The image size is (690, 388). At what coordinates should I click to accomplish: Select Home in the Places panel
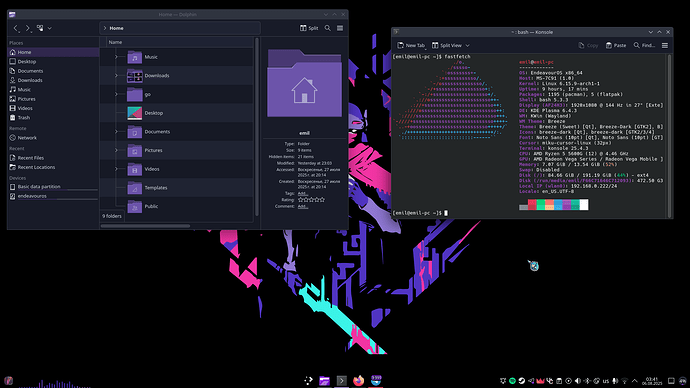(53, 52)
